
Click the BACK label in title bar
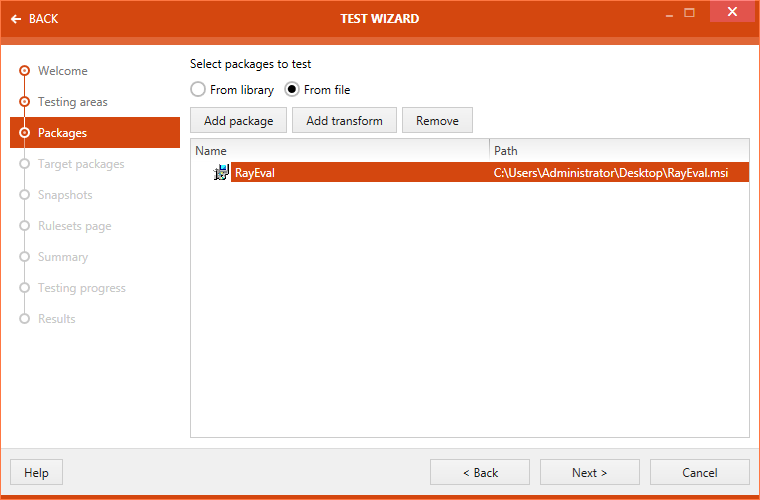tap(44, 19)
